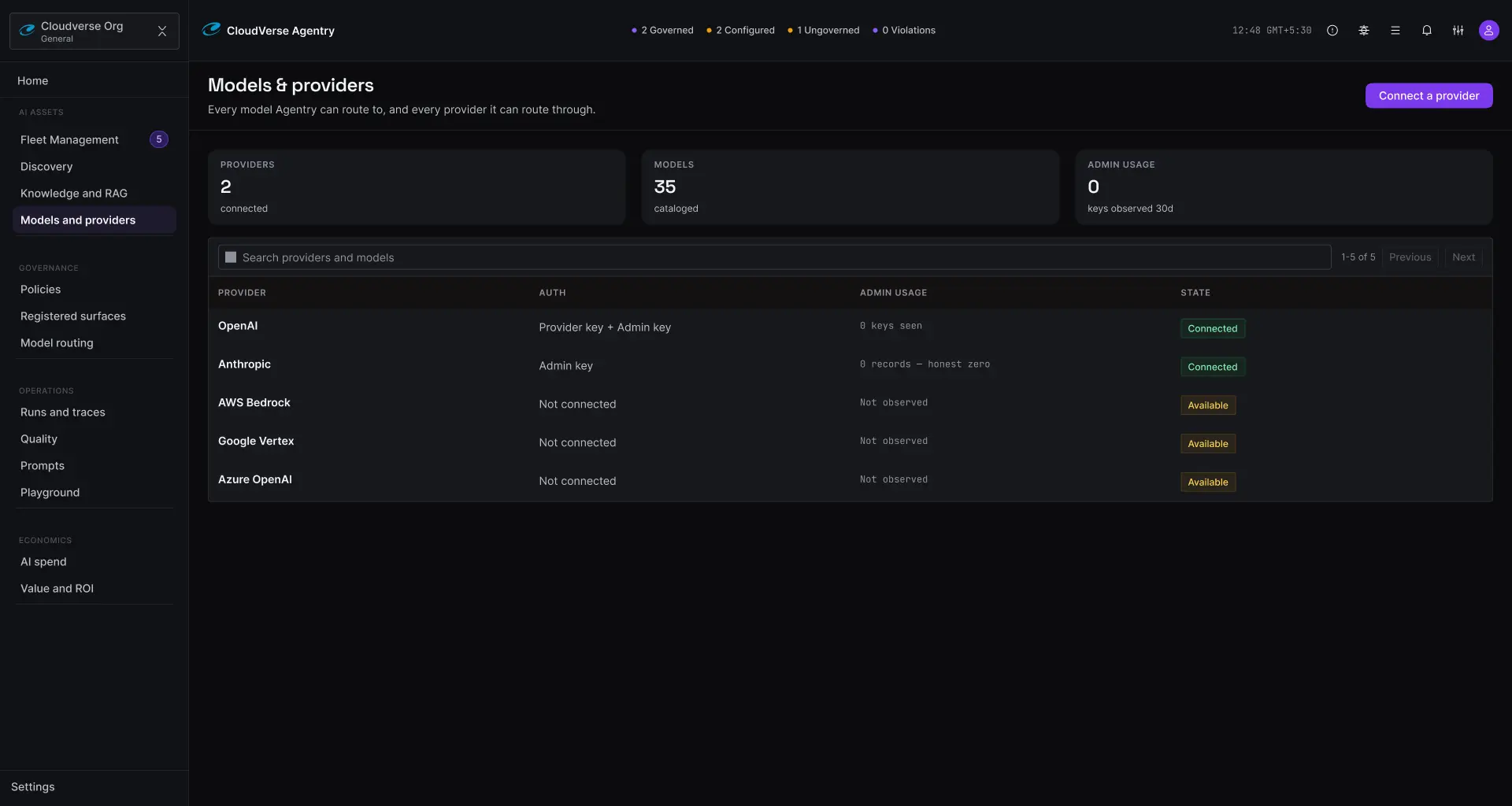Image resolution: width=1512 pixels, height=806 pixels.
Task: Go to Home in the sidebar
Action: click(x=33, y=81)
